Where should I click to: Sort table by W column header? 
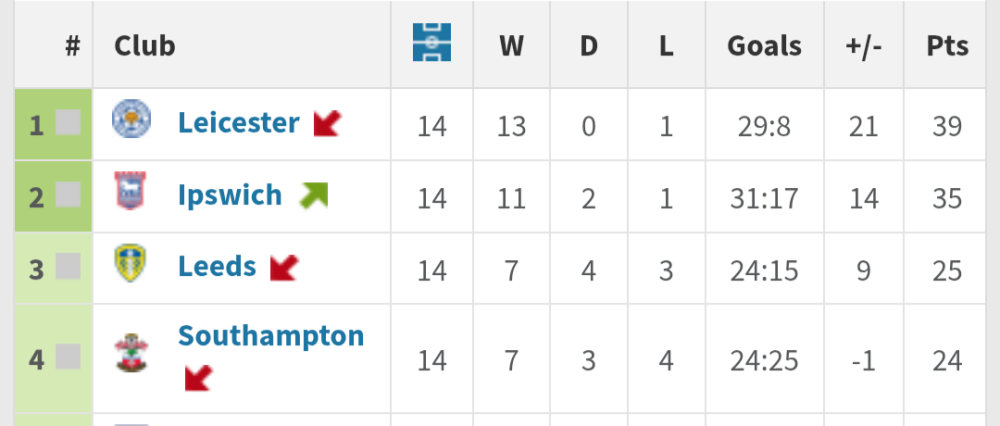pos(511,46)
